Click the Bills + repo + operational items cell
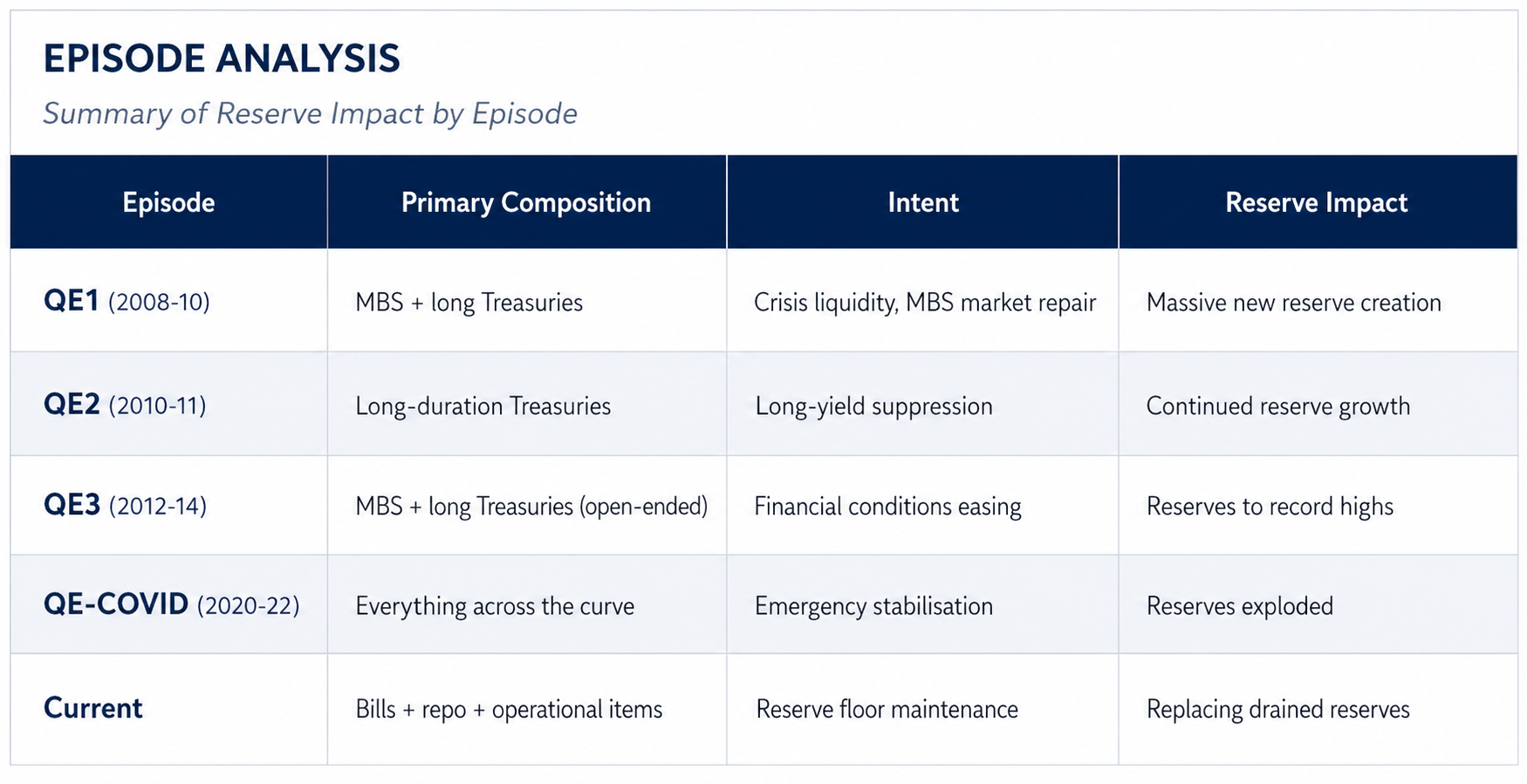This screenshot has width=1527, height=784. (x=509, y=709)
